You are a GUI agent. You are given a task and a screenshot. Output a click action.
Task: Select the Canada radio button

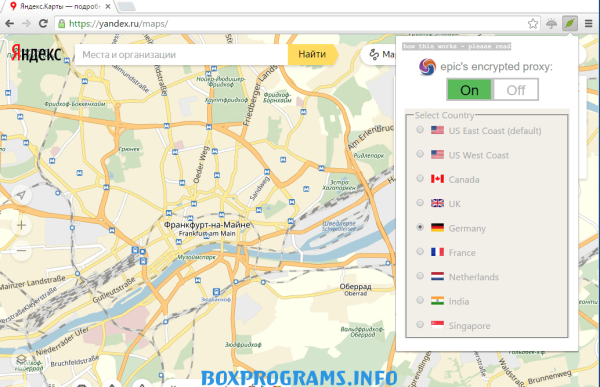click(x=420, y=178)
